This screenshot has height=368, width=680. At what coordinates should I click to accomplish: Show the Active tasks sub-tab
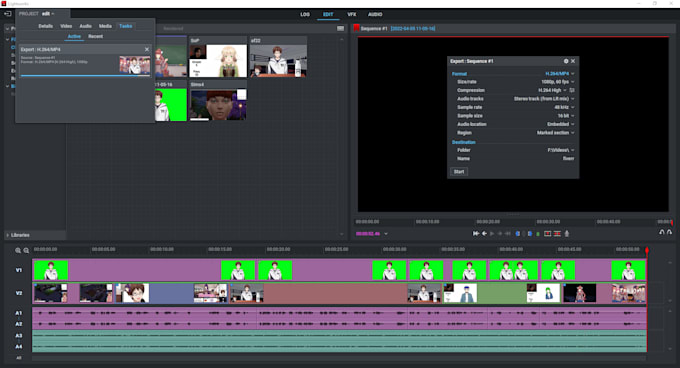click(74, 36)
